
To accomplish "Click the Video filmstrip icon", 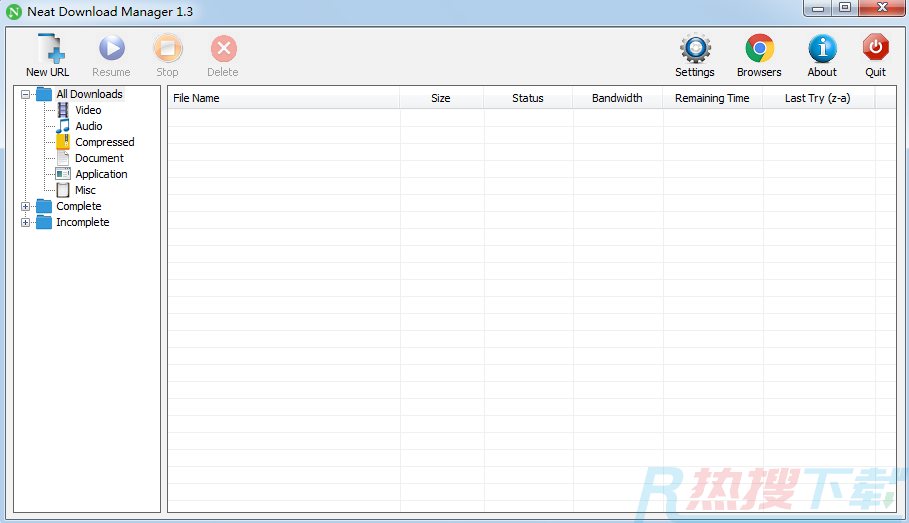I will tap(63, 110).
